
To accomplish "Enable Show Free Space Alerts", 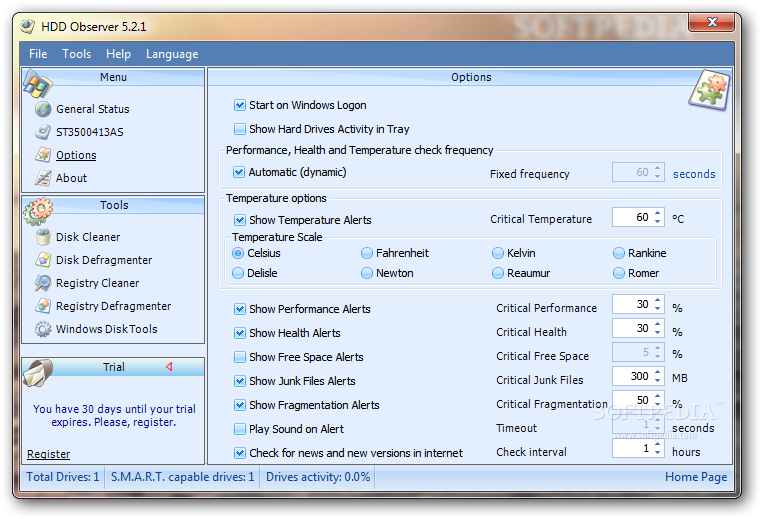I will point(240,357).
